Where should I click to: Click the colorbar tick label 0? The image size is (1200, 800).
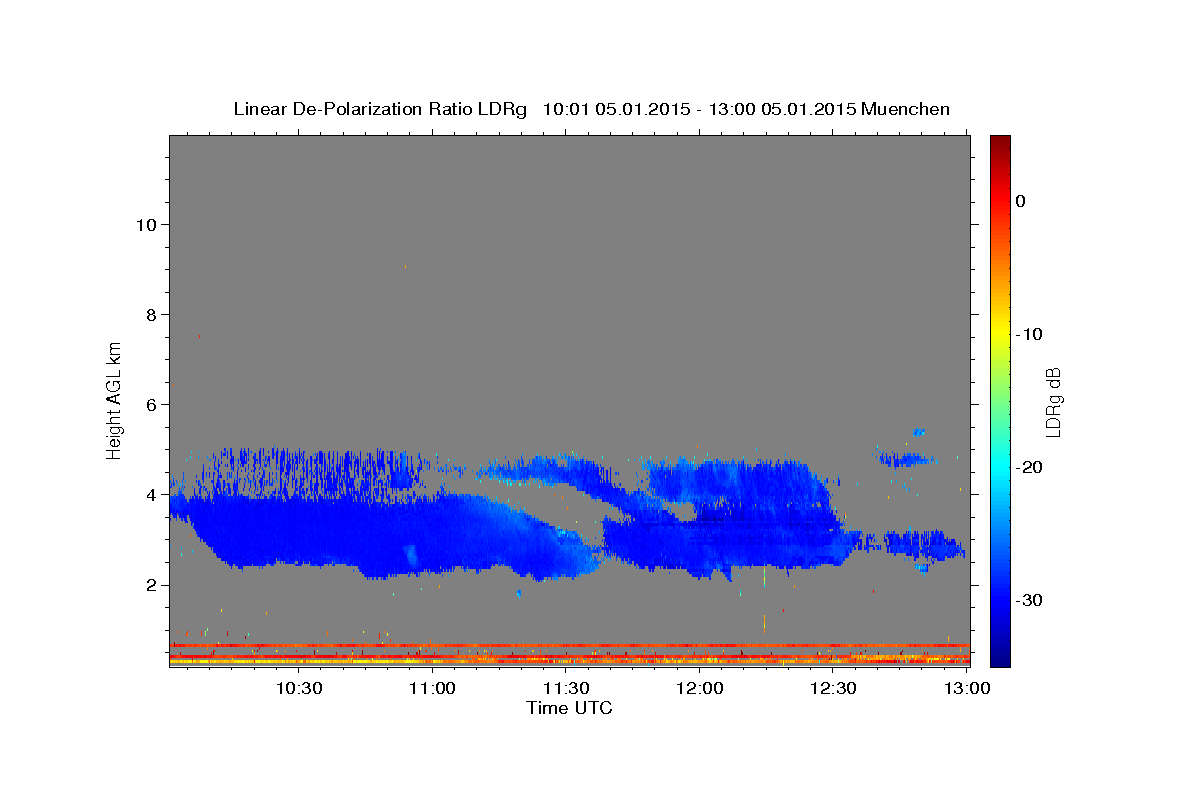[1020, 201]
